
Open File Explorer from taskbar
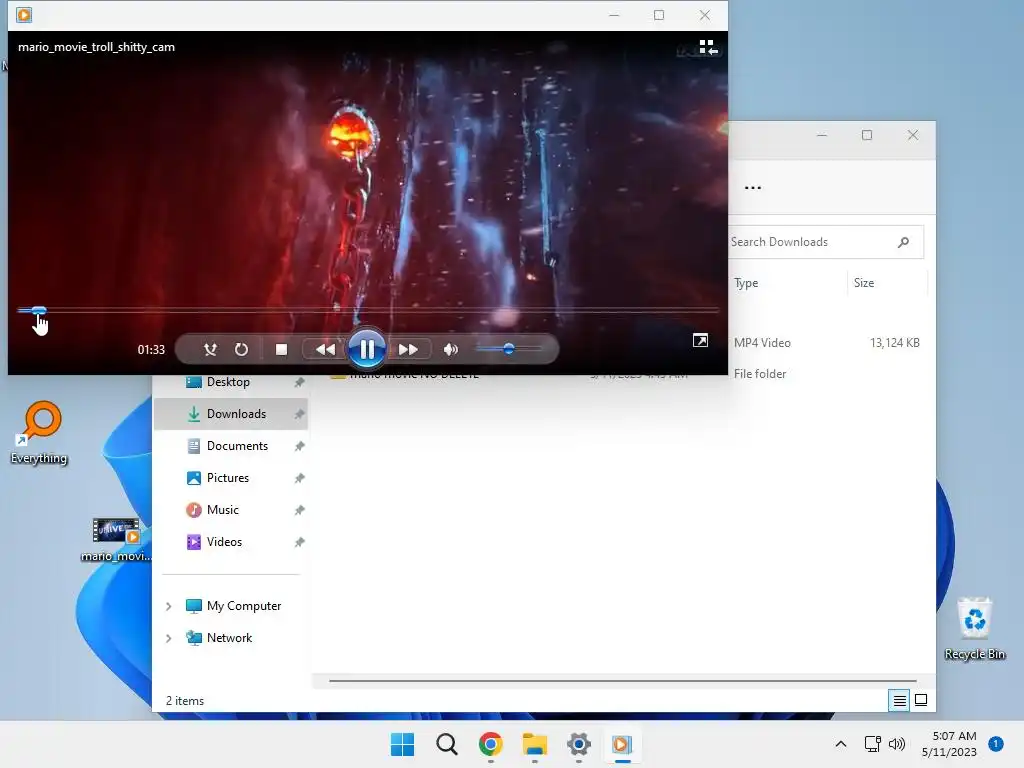click(x=534, y=744)
